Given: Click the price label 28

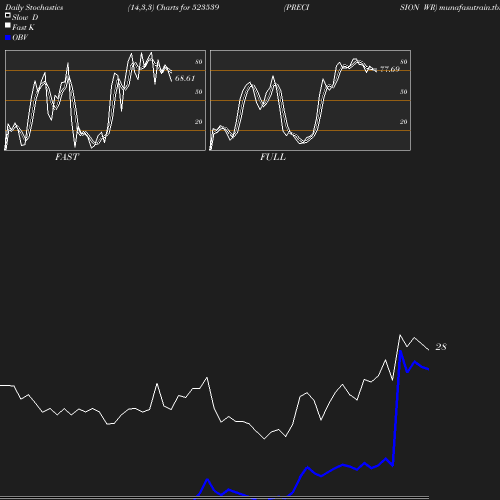Looking at the screenshot, I should pos(441,347).
